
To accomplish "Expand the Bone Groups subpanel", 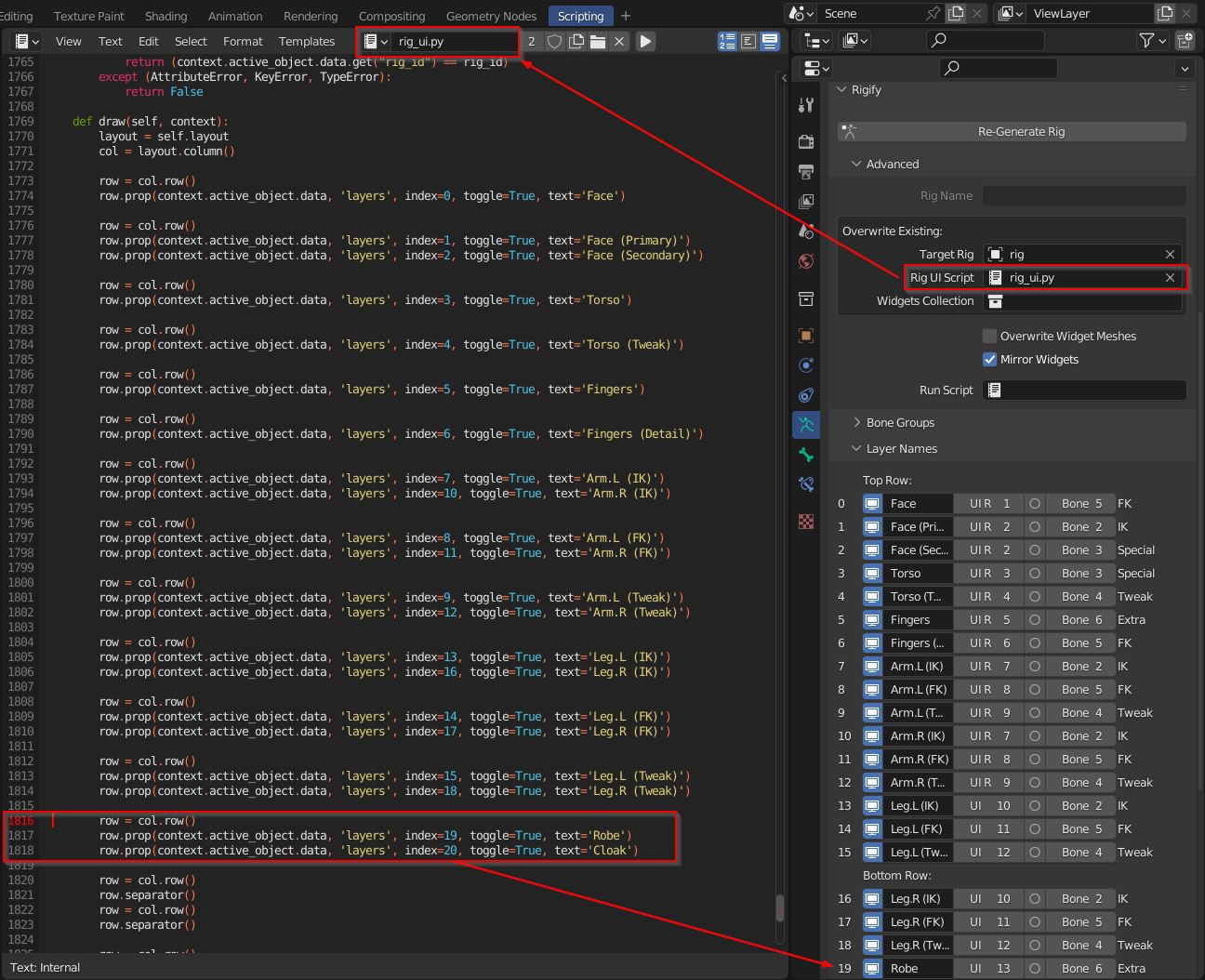I will [856, 422].
